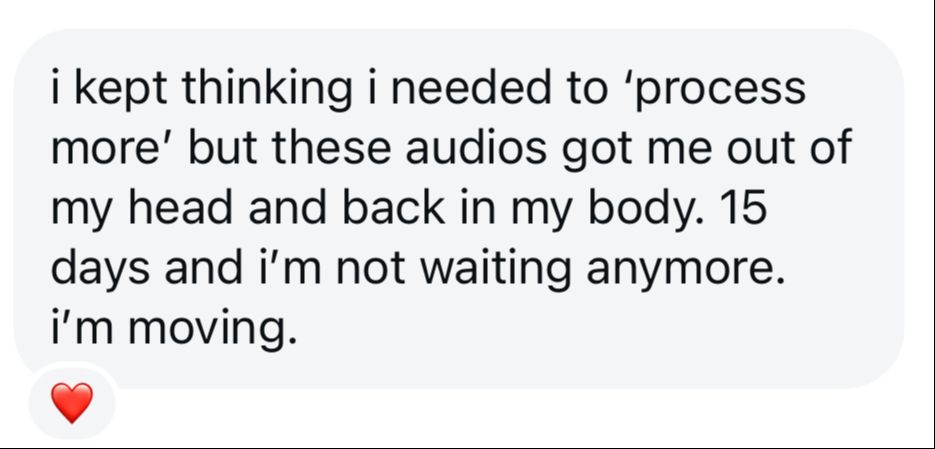This screenshot has height=449, width=935.
Task: Click the word 'not' on the fourth line
Action: pyautogui.click(x=372, y=271)
